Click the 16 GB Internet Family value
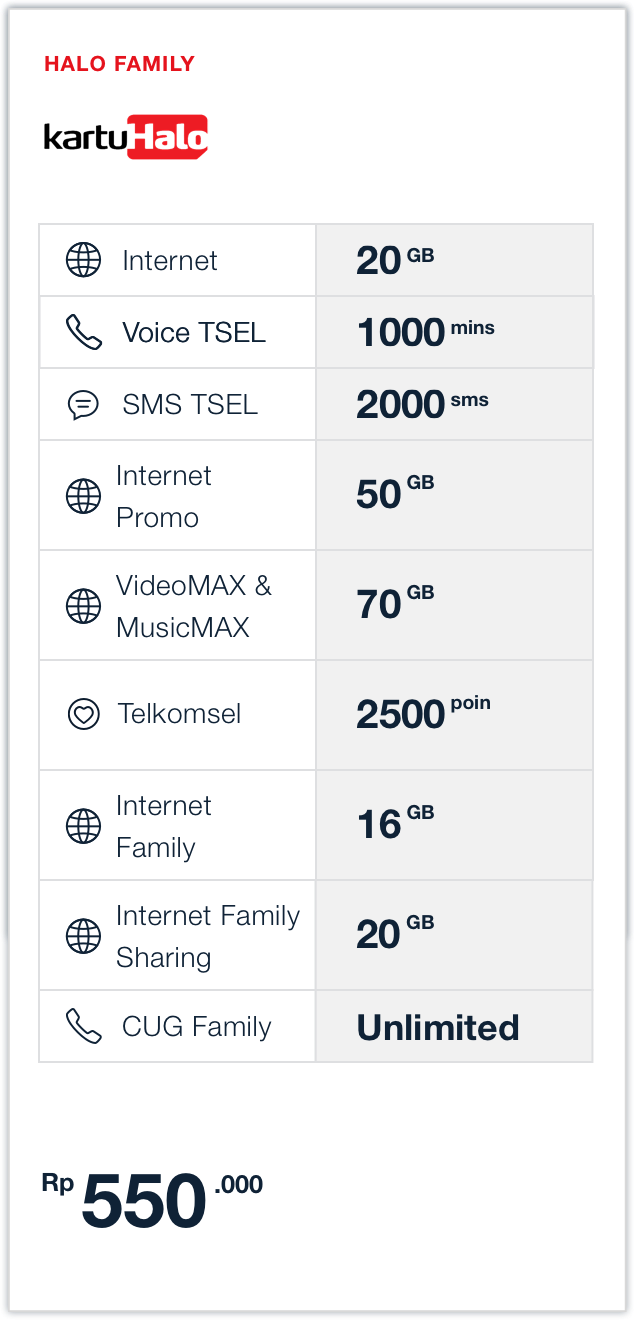636x1320 pixels. pyautogui.click(x=395, y=824)
